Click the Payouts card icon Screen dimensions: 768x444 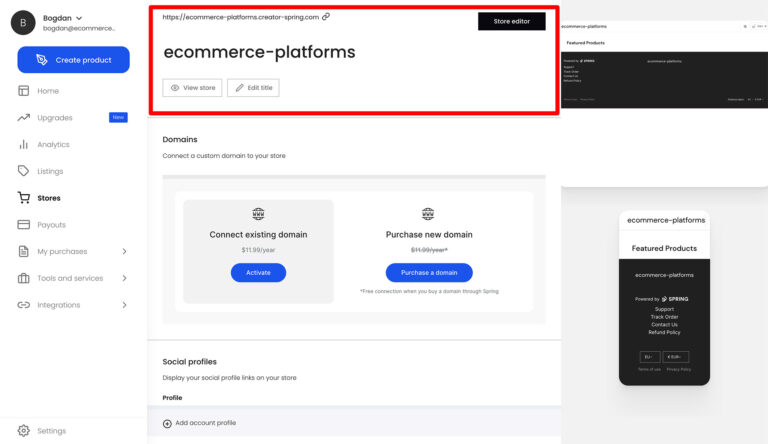point(24,225)
